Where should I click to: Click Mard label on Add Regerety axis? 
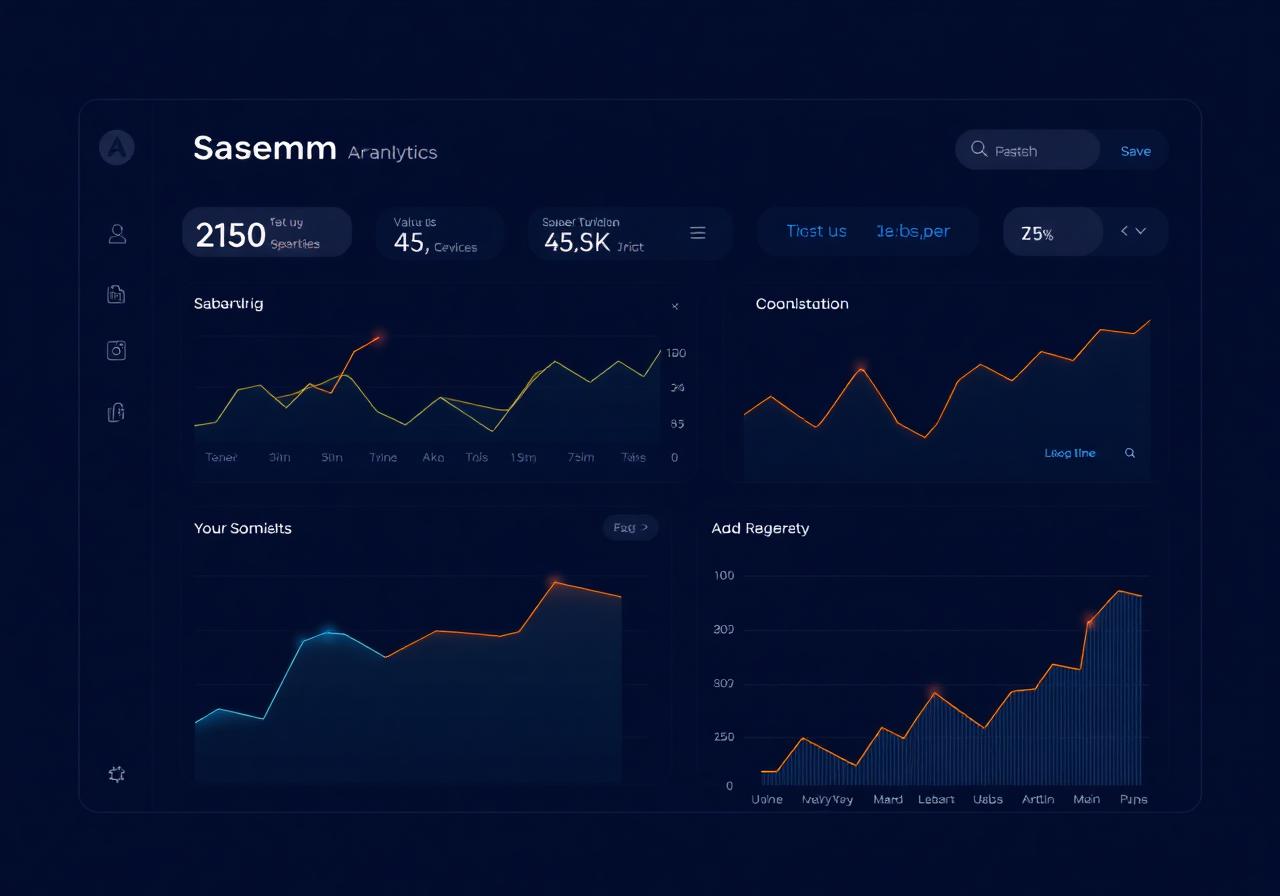(887, 800)
